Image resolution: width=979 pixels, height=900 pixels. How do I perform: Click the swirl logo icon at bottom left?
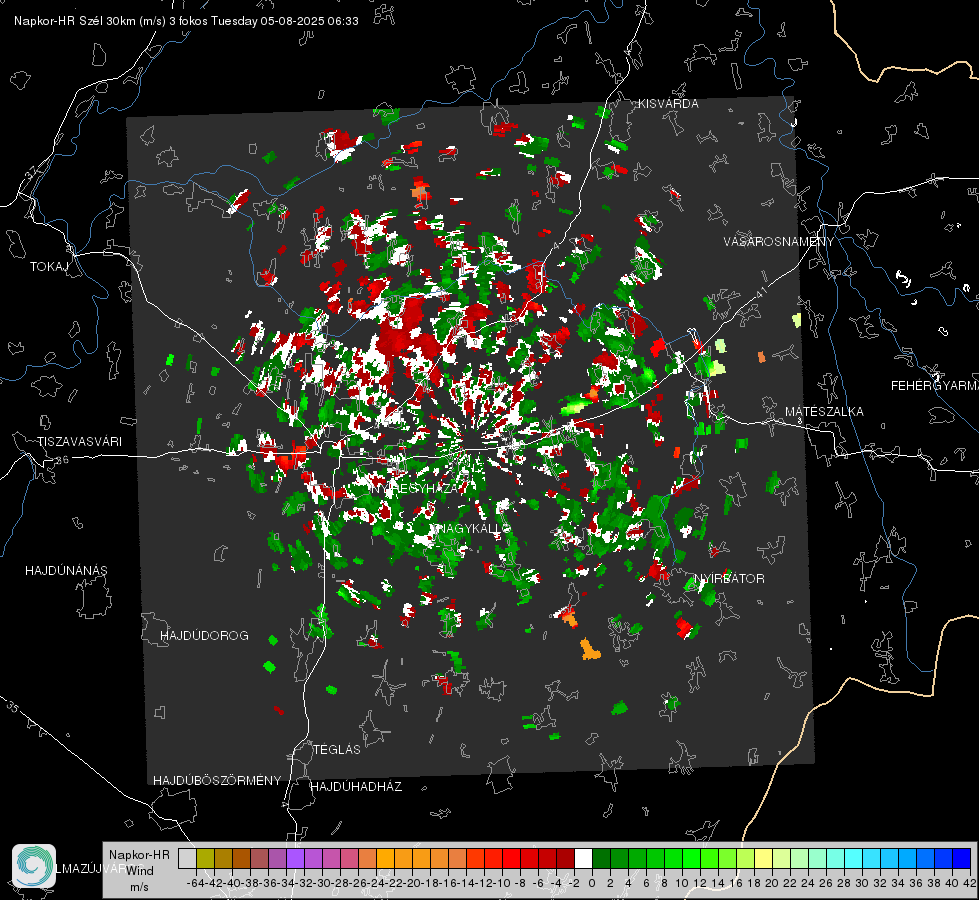click(34, 866)
